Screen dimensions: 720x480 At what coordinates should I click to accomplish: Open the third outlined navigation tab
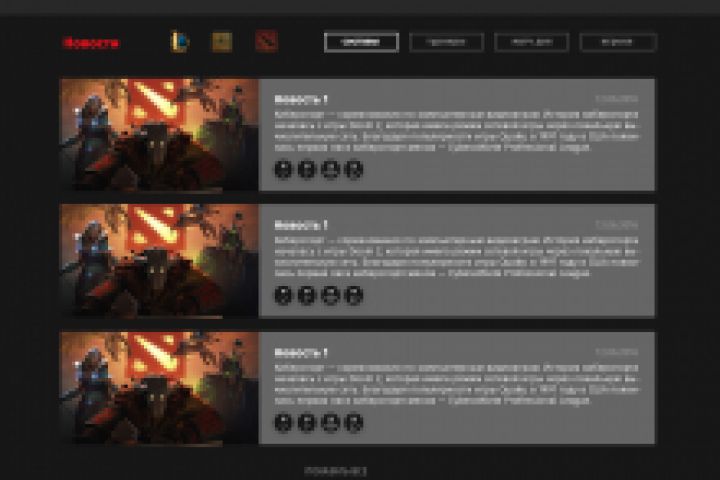coord(532,42)
